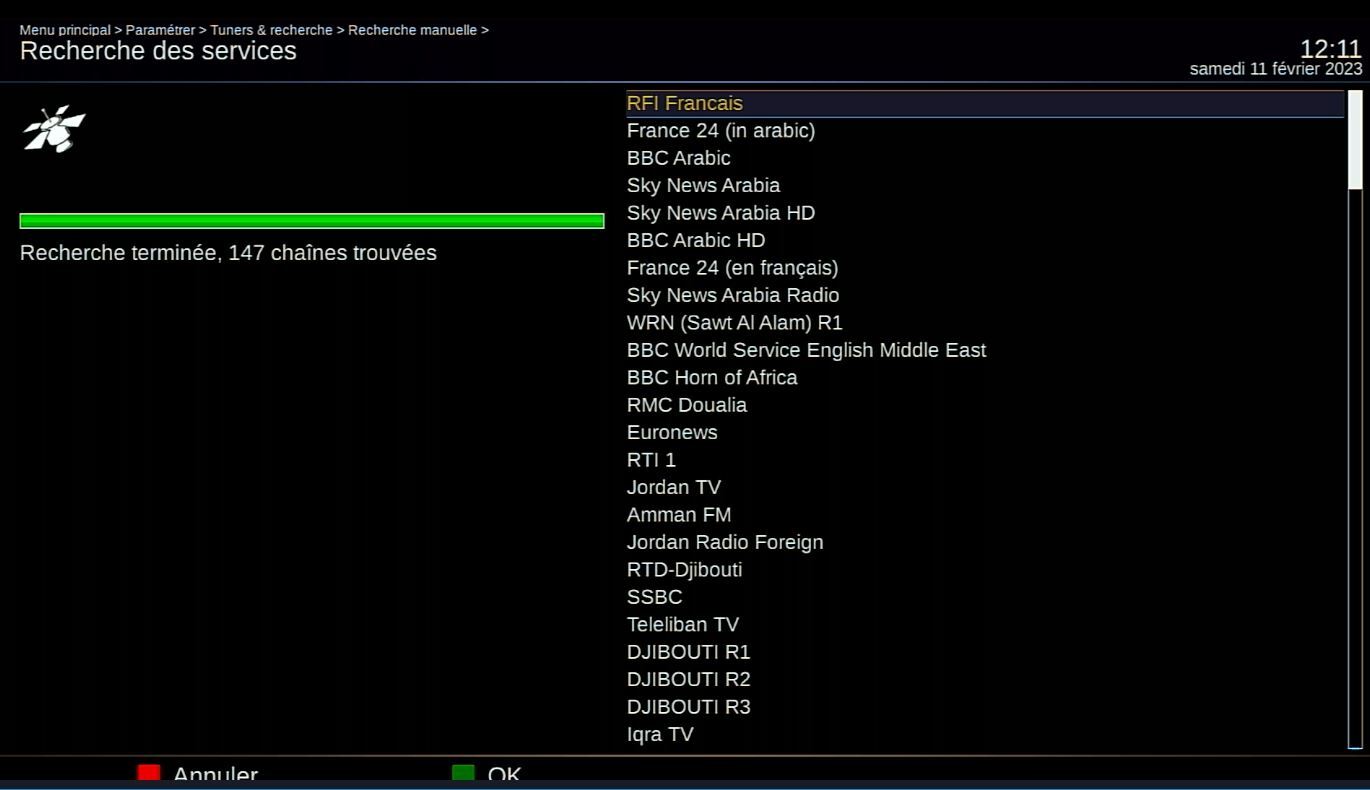This screenshot has height=790, width=1370.
Task: Select BBC Arabic HD channel
Action: point(985,241)
